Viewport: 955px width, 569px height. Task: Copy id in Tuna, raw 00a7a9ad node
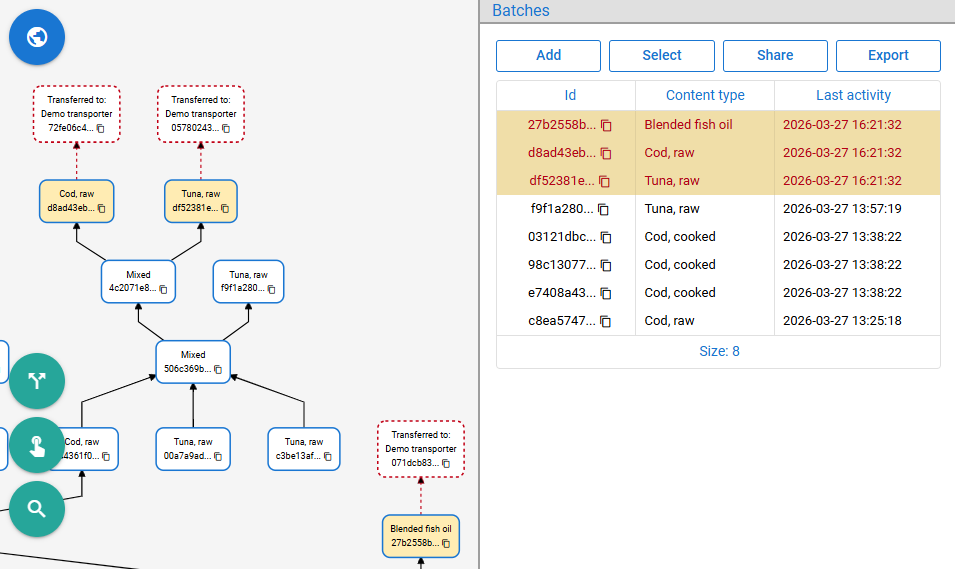tap(218, 456)
